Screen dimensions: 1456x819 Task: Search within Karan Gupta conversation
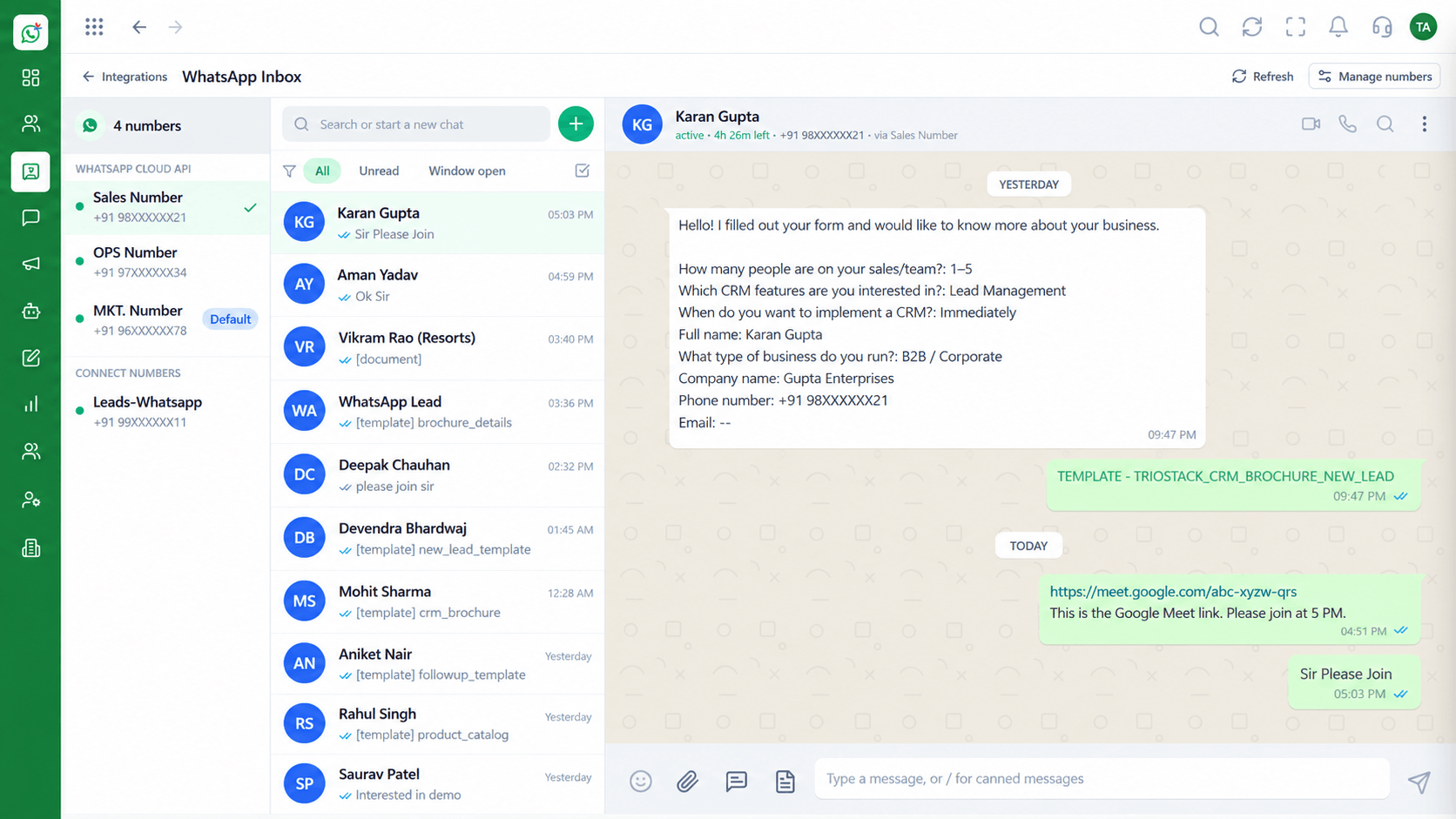(x=1385, y=124)
